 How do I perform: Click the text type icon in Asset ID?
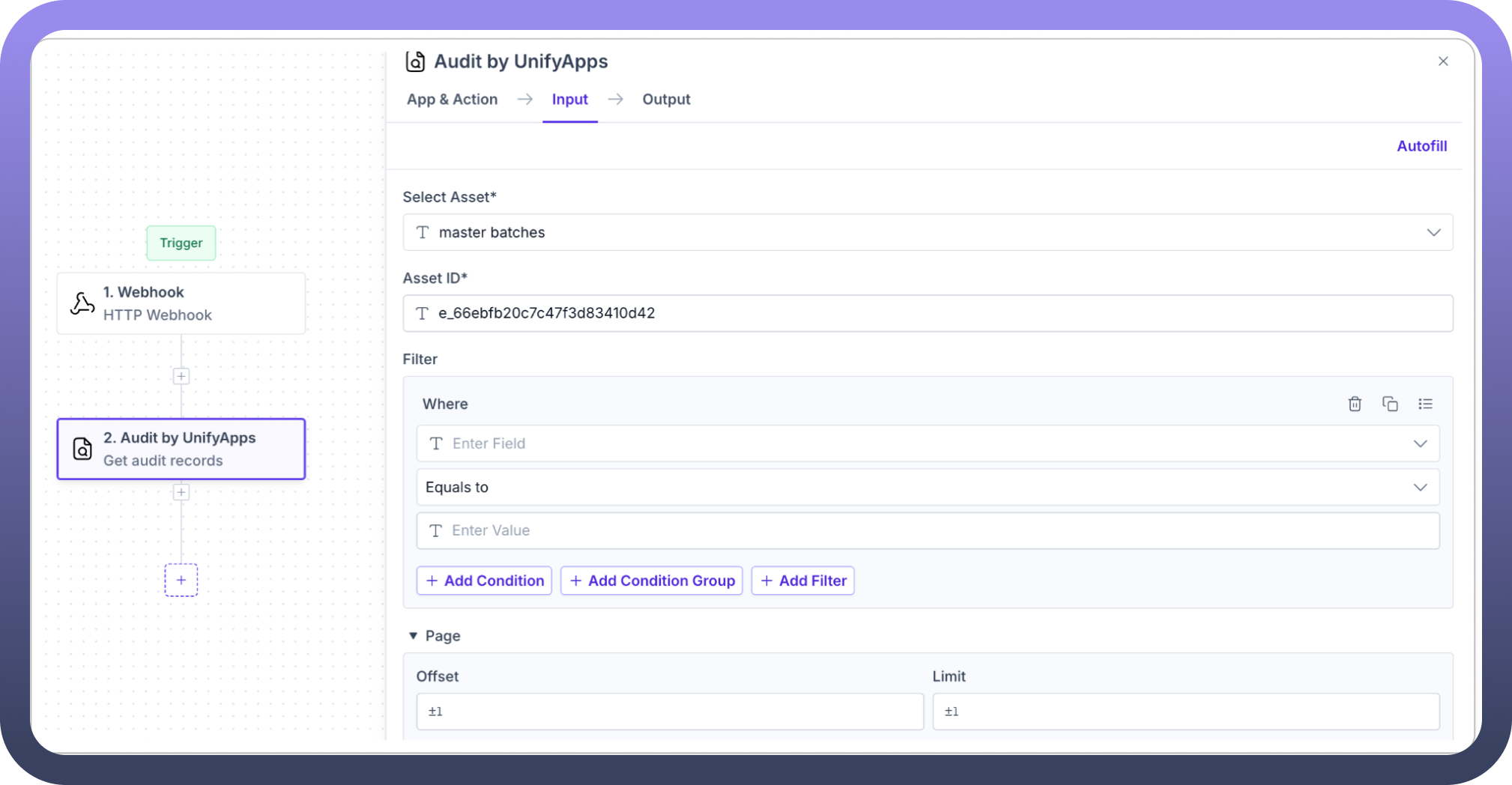(x=423, y=313)
